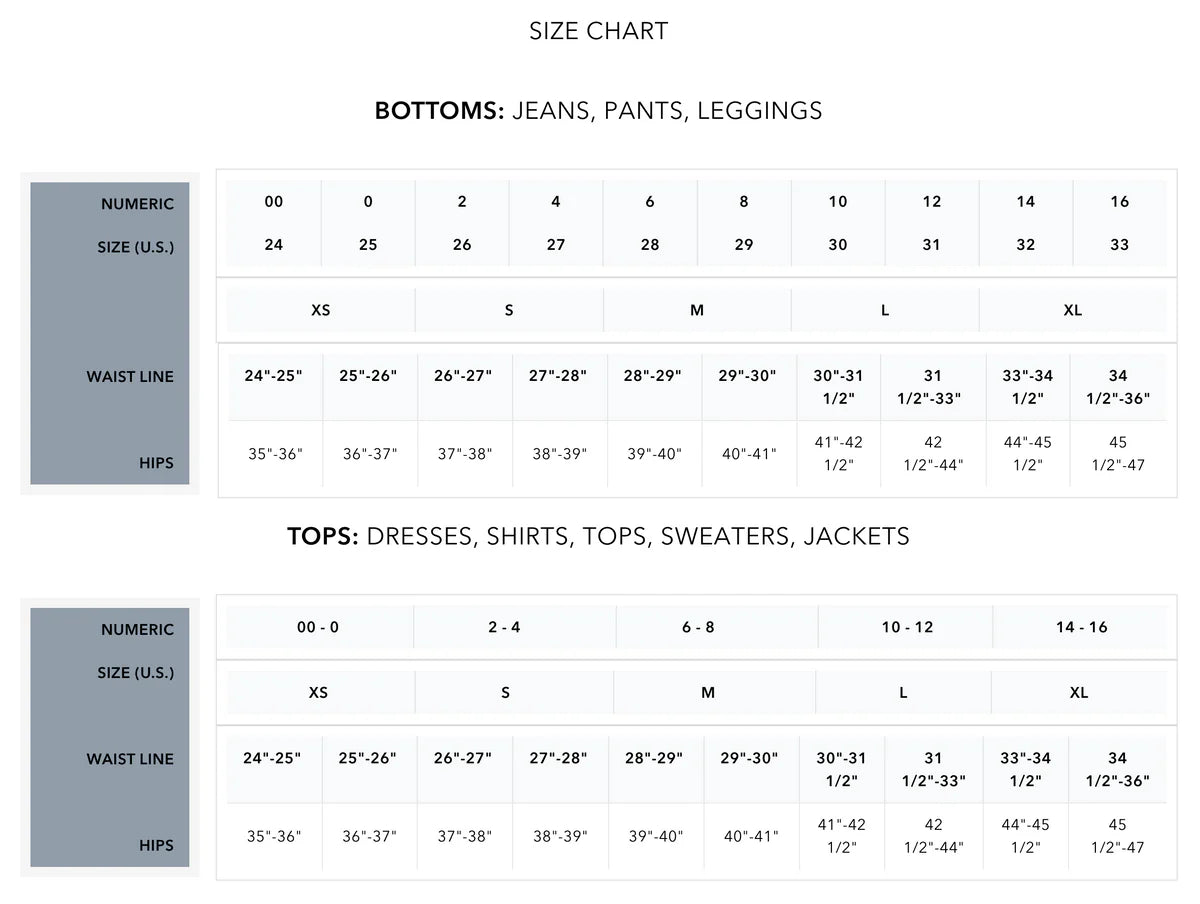Image resolution: width=1200 pixels, height=904 pixels.
Task: Choose U.S. size 28 in Bottoms table
Action: [650, 245]
